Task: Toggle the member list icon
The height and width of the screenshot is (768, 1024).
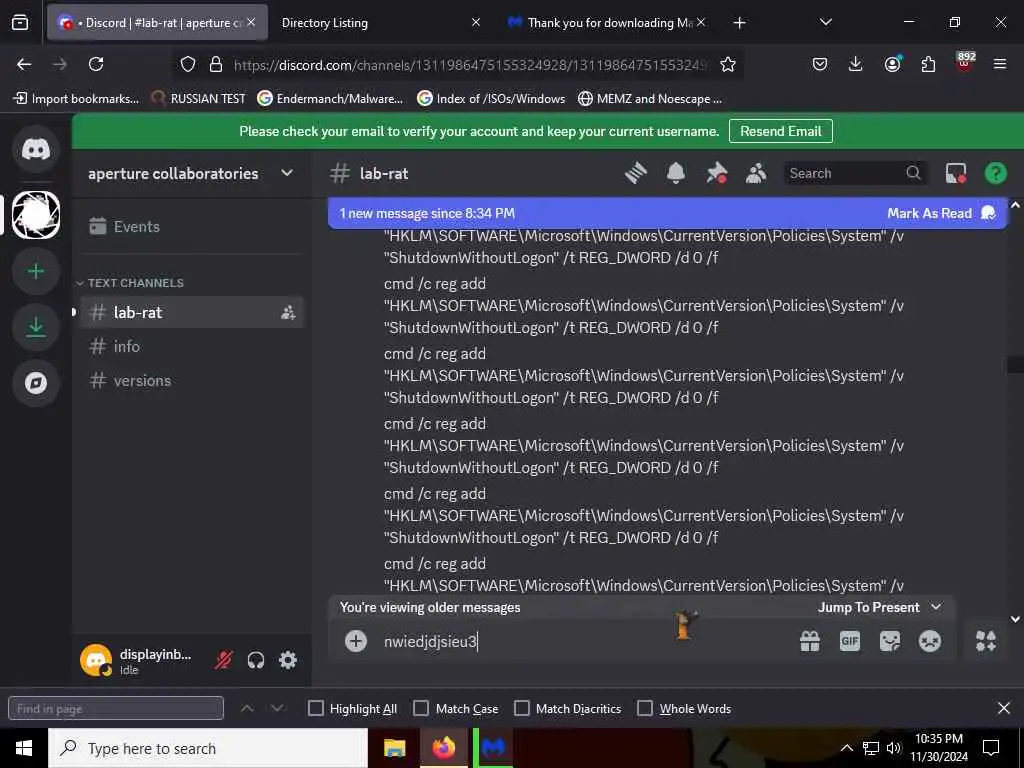Action: pos(756,173)
